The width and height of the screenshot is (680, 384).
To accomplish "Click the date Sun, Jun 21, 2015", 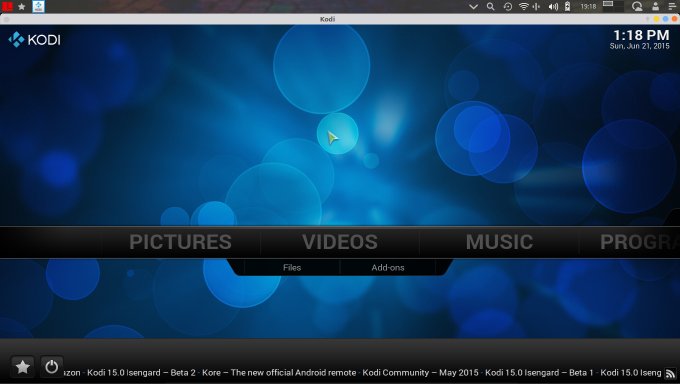I will pyautogui.click(x=639, y=46).
